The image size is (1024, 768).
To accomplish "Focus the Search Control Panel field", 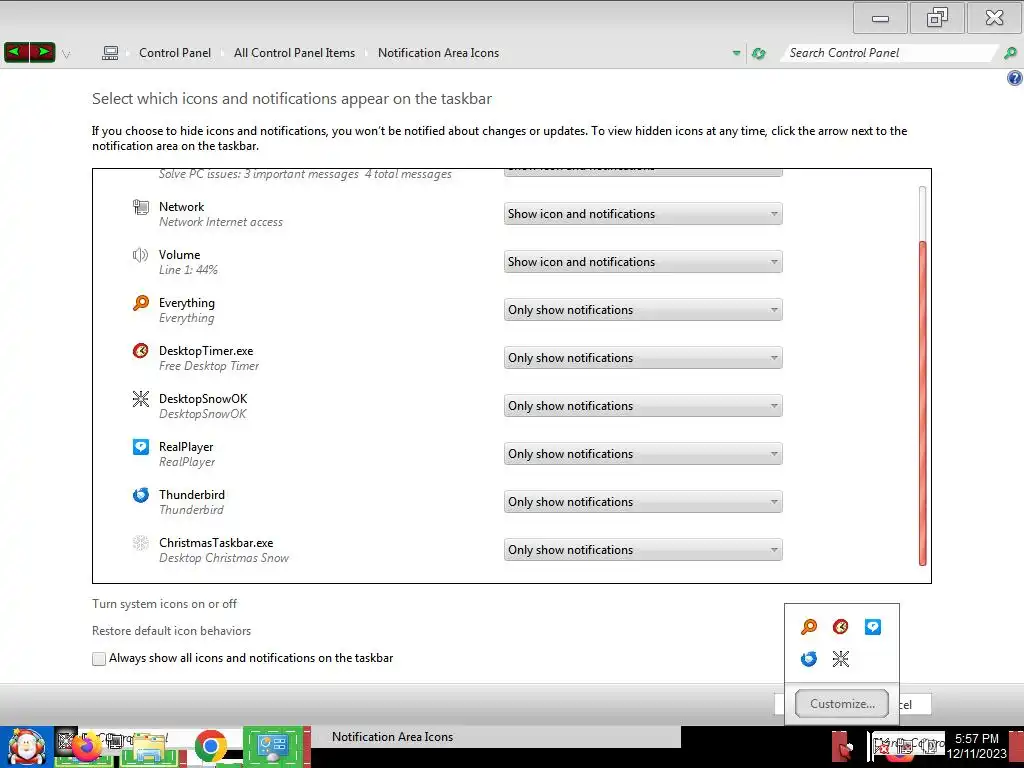I will (888, 53).
